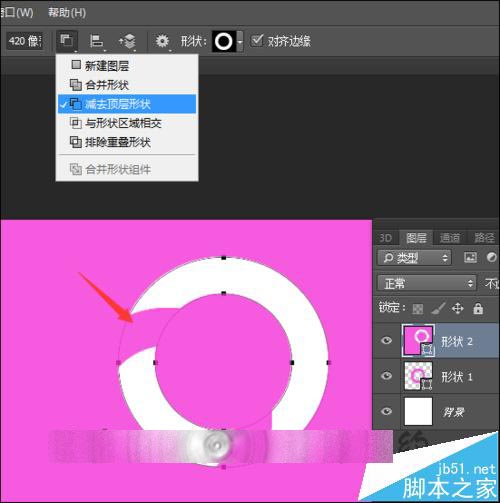Click the 420 像素 size input field
Image resolution: width=500 pixels, height=503 pixels.
coord(25,41)
